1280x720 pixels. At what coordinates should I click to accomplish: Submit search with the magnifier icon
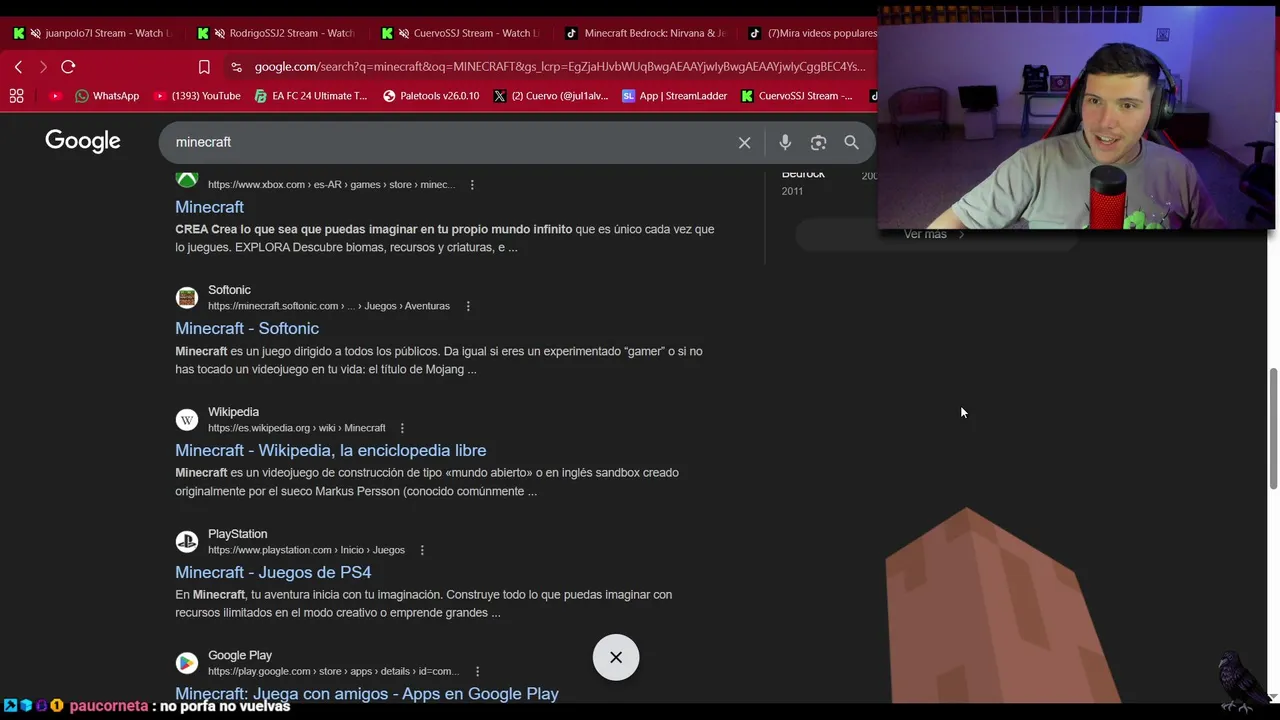pos(851,143)
